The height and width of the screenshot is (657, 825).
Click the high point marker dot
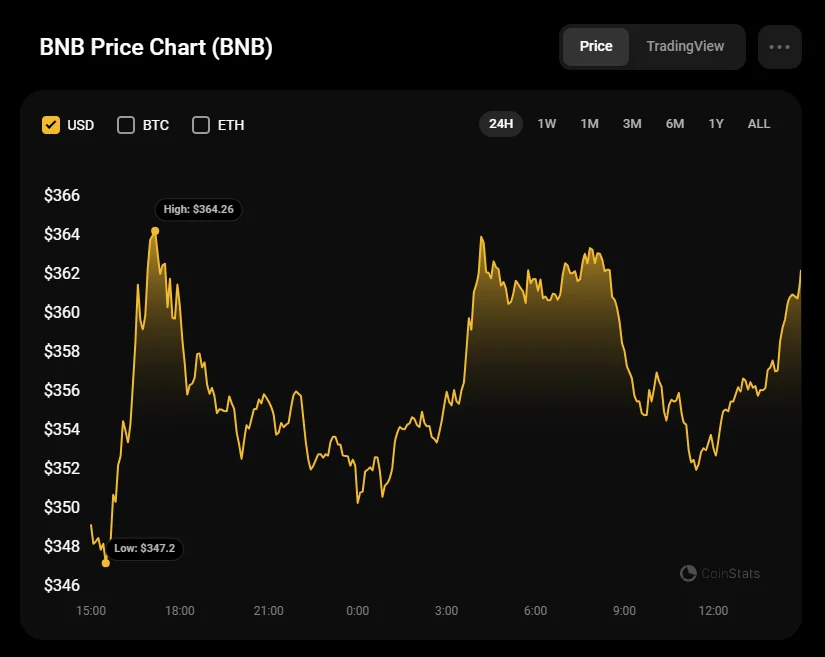click(x=155, y=231)
